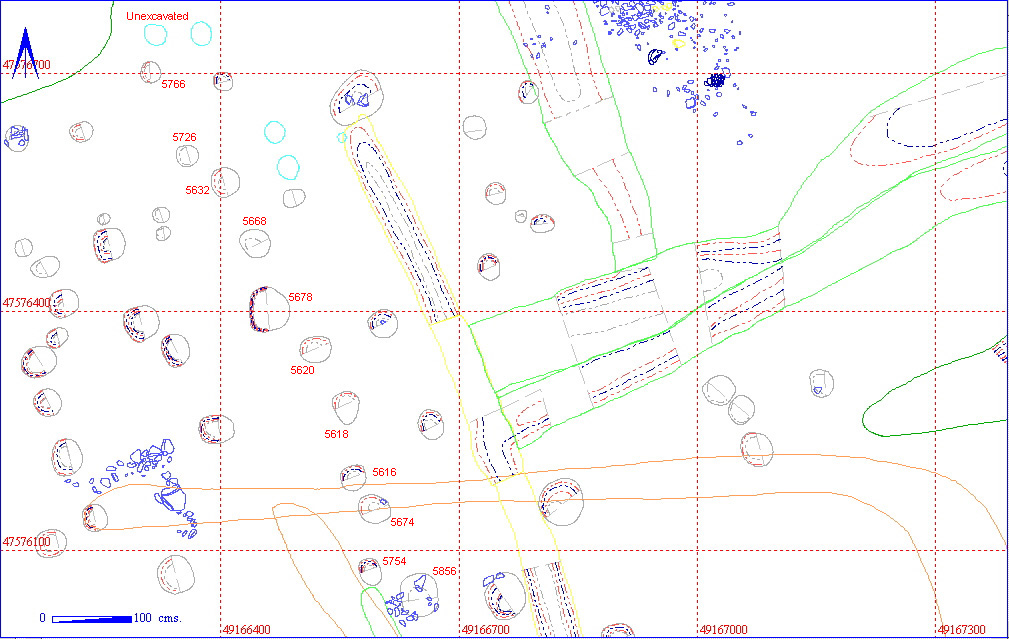This screenshot has height=639, width=1009.
Task: Select feature number 5726
Action: coord(184,137)
